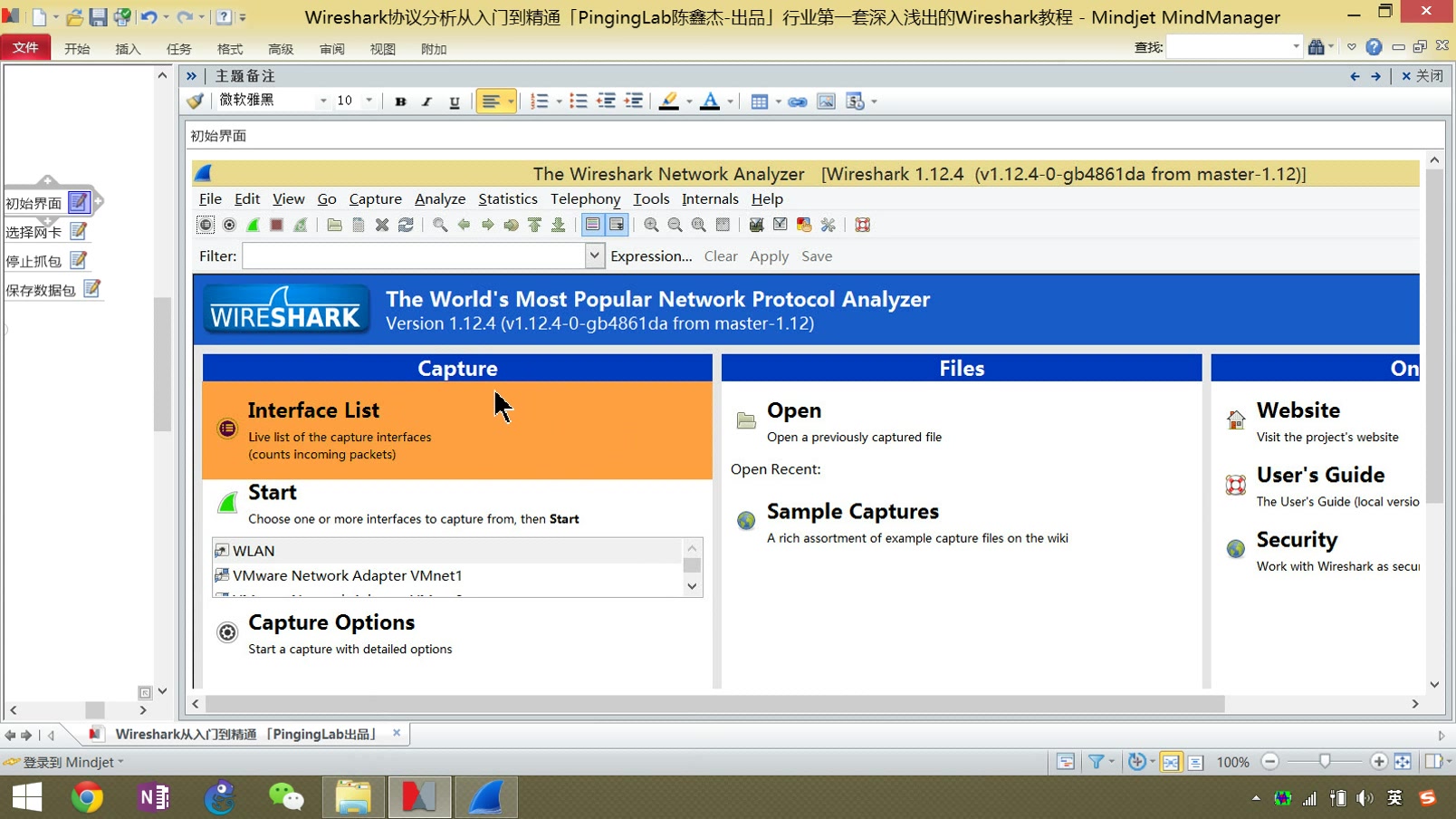Close the Wireshark document tab

pos(397,733)
